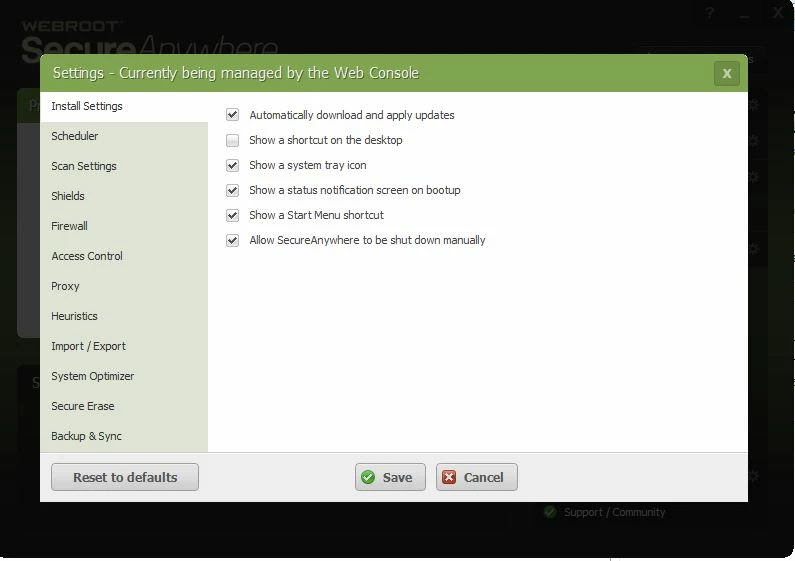Click the Reset to defaults button
The height and width of the screenshot is (561, 795).
point(125,477)
